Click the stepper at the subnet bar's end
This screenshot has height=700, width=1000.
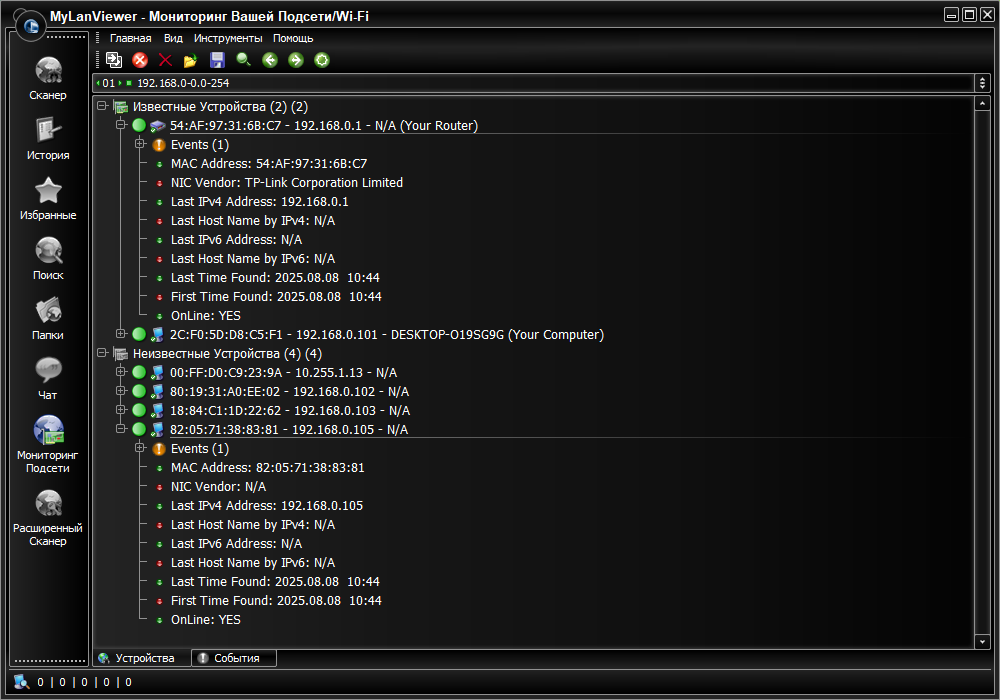pos(982,83)
